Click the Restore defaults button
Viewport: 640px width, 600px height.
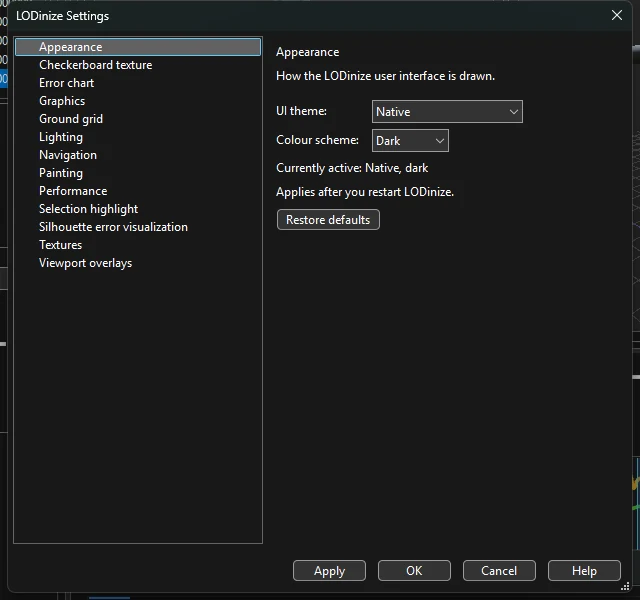[x=328, y=220]
